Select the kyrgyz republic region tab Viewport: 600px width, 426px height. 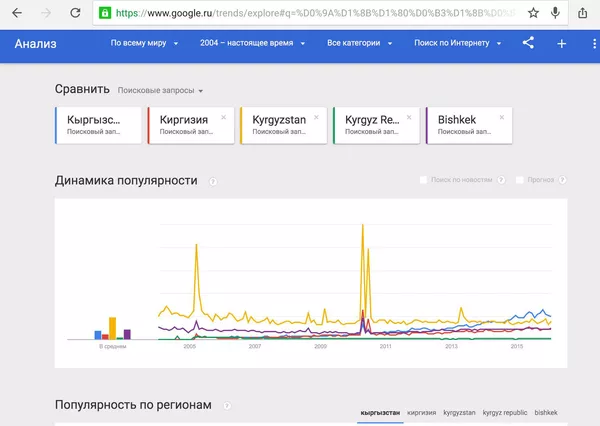[x=504, y=412]
